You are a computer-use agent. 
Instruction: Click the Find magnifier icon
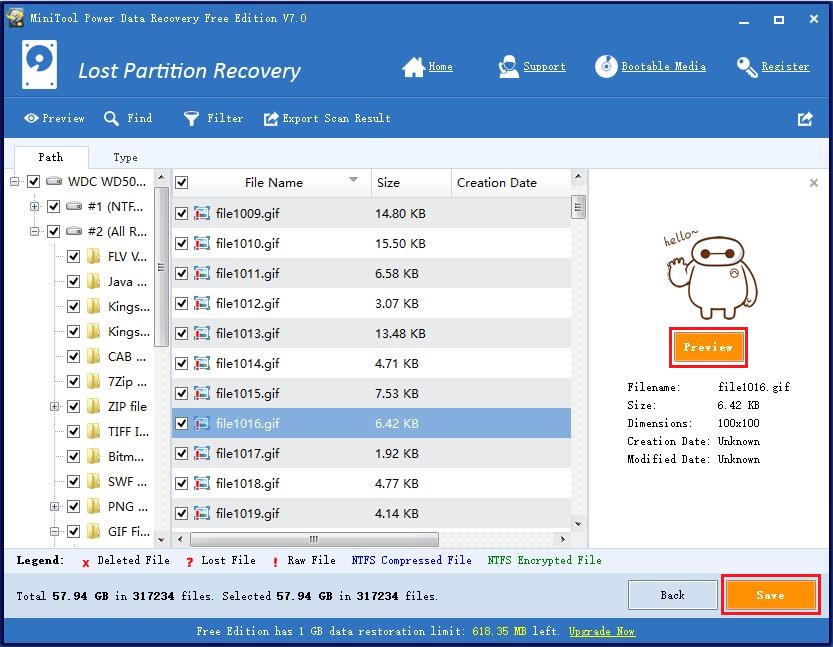click(x=111, y=118)
